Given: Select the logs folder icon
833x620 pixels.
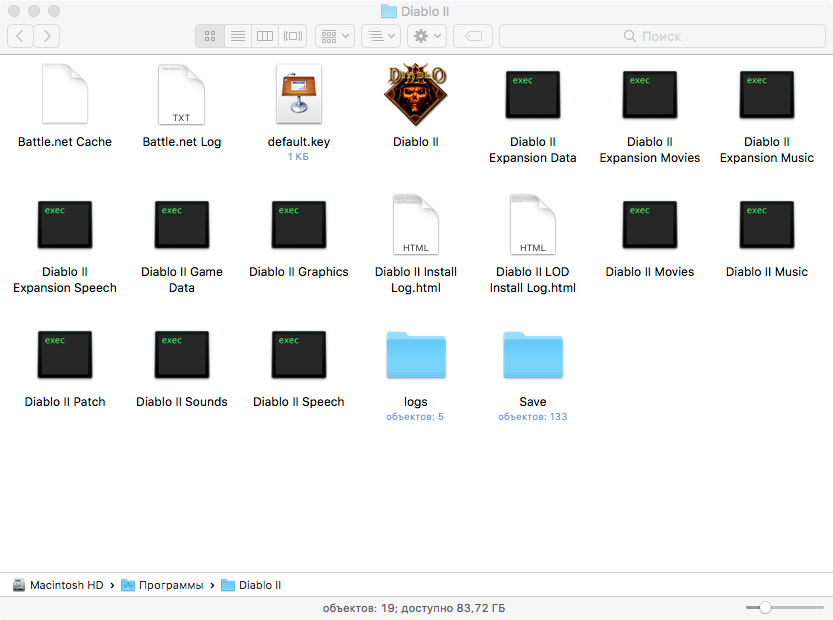Looking at the screenshot, I should [415, 355].
